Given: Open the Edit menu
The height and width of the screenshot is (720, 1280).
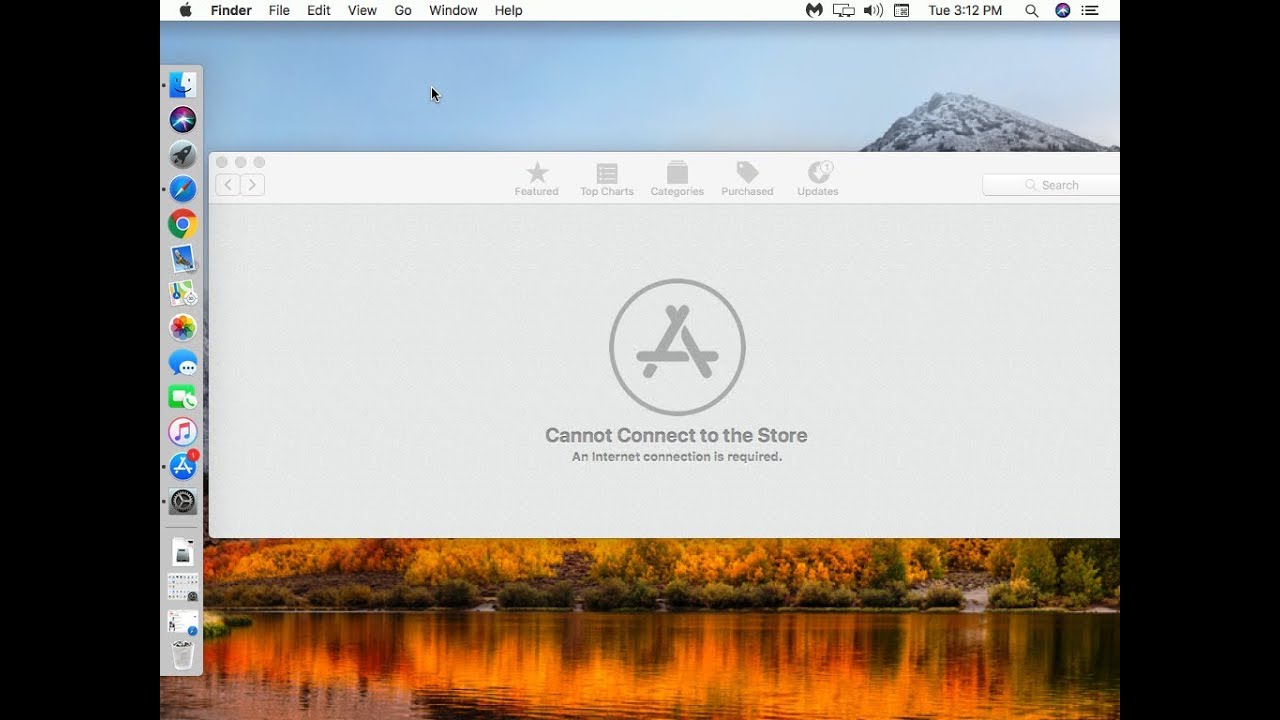Looking at the screenshot, I should pos(319,10).
